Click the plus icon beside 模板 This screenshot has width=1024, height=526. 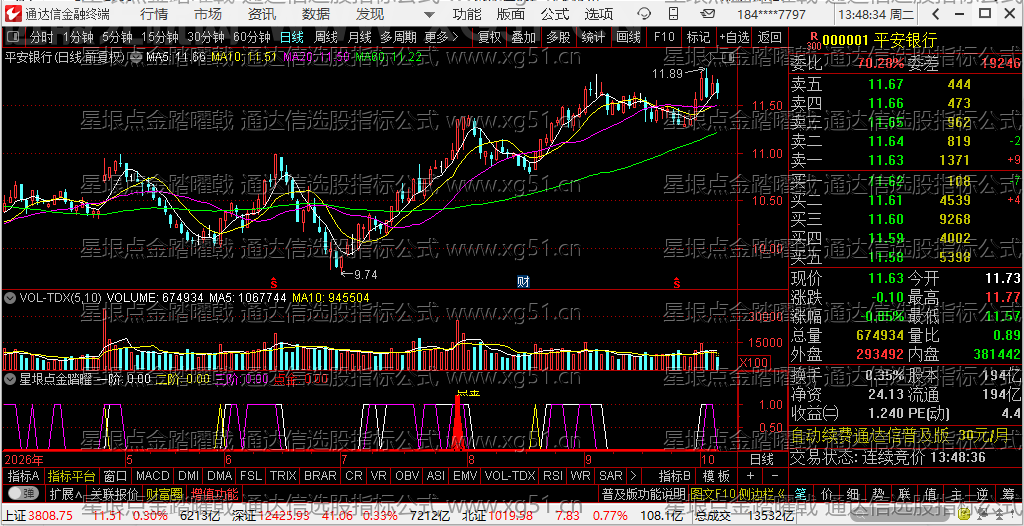(751, 476)
